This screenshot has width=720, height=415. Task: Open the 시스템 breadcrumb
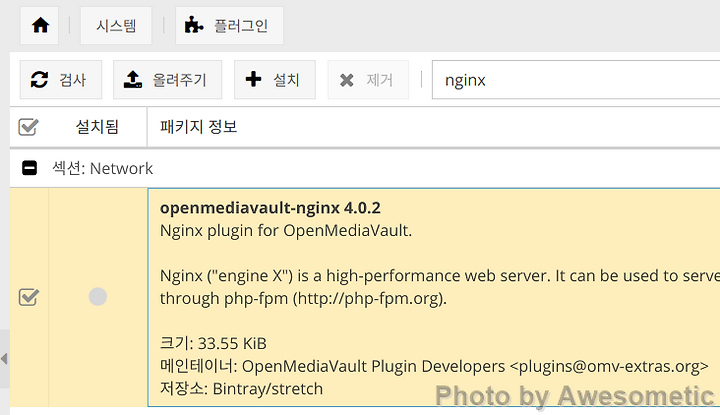coord(116,25)
